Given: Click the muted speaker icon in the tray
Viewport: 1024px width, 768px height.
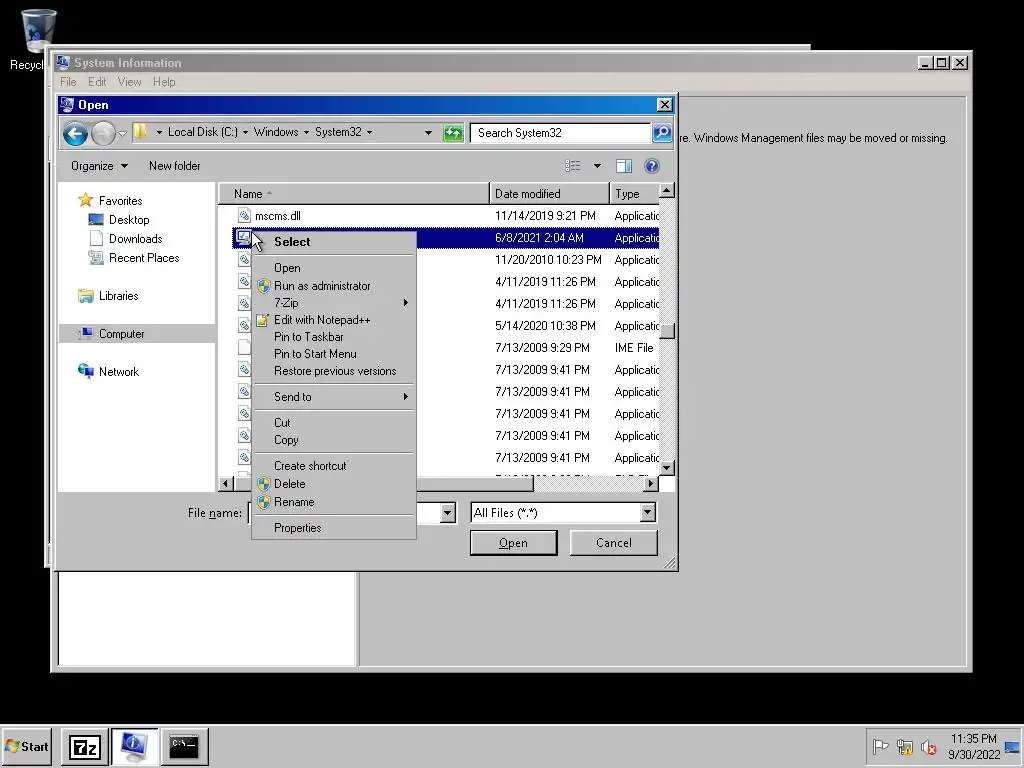Looking at the screenshot, I should (x=928, y=746).
